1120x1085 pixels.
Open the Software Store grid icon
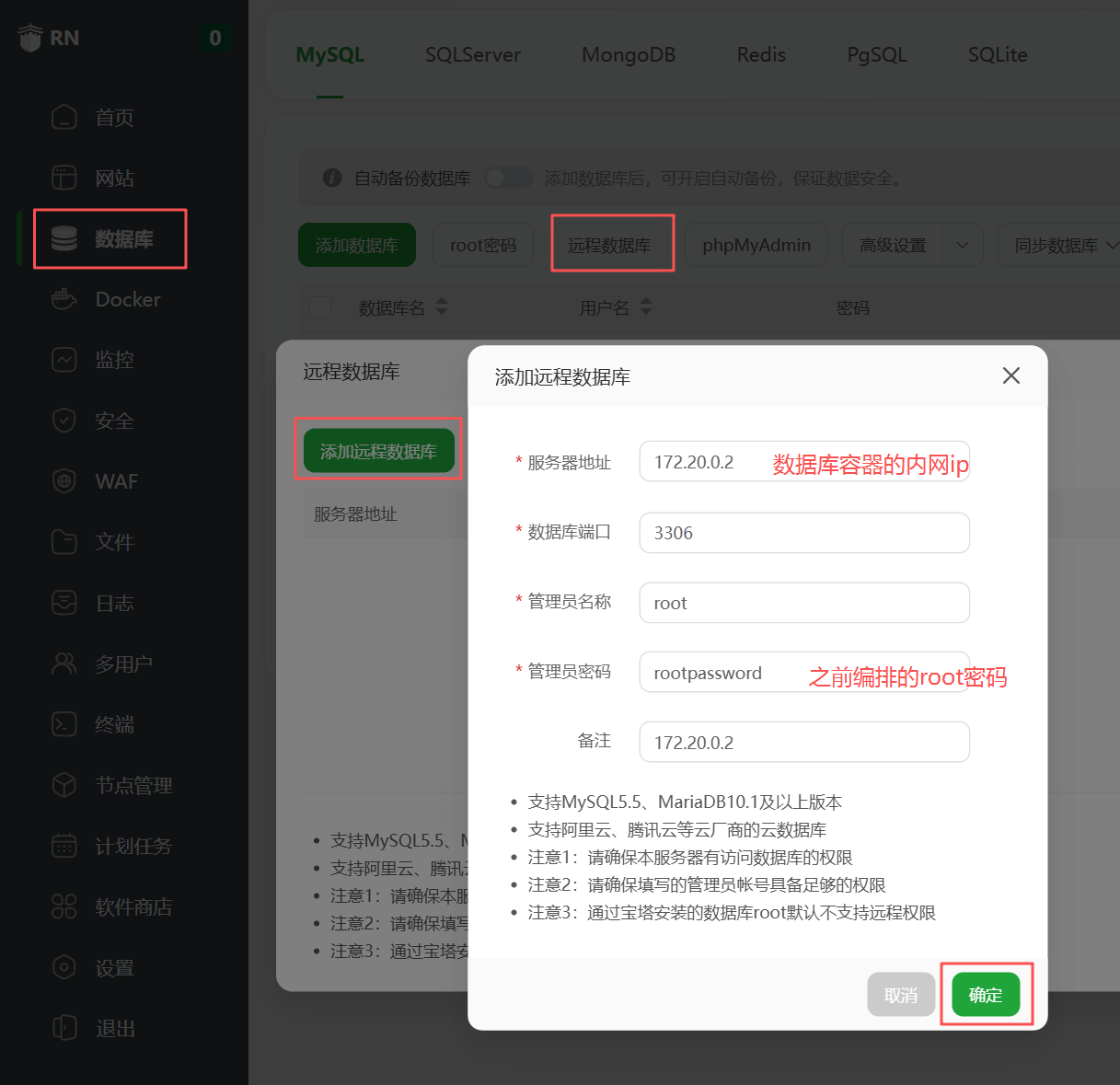tap(64, 906)
